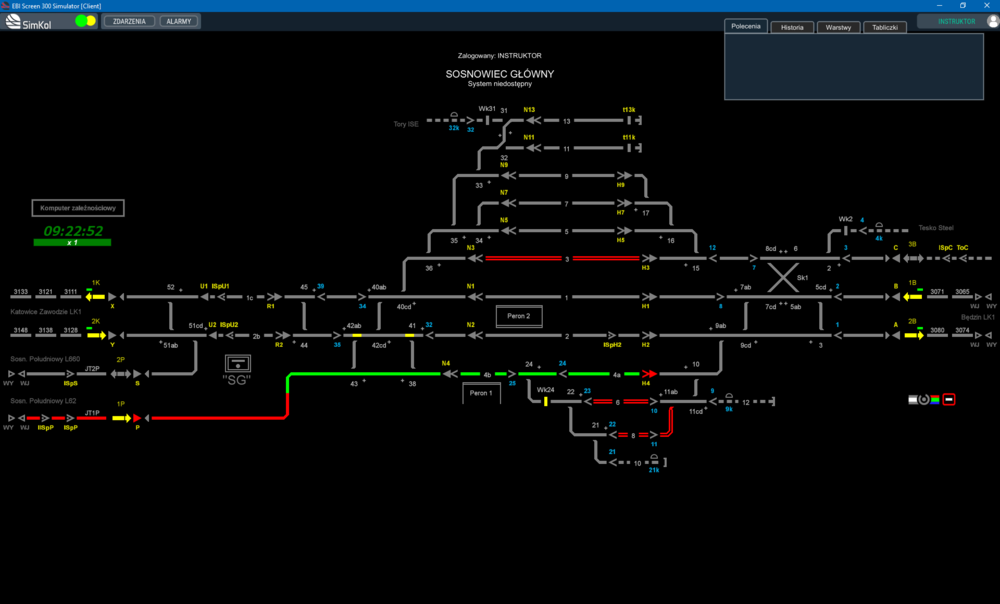1000x604 pixels.
Task: Click the circular indicator beside RGB stripes
Action: [x=923, y=399]
